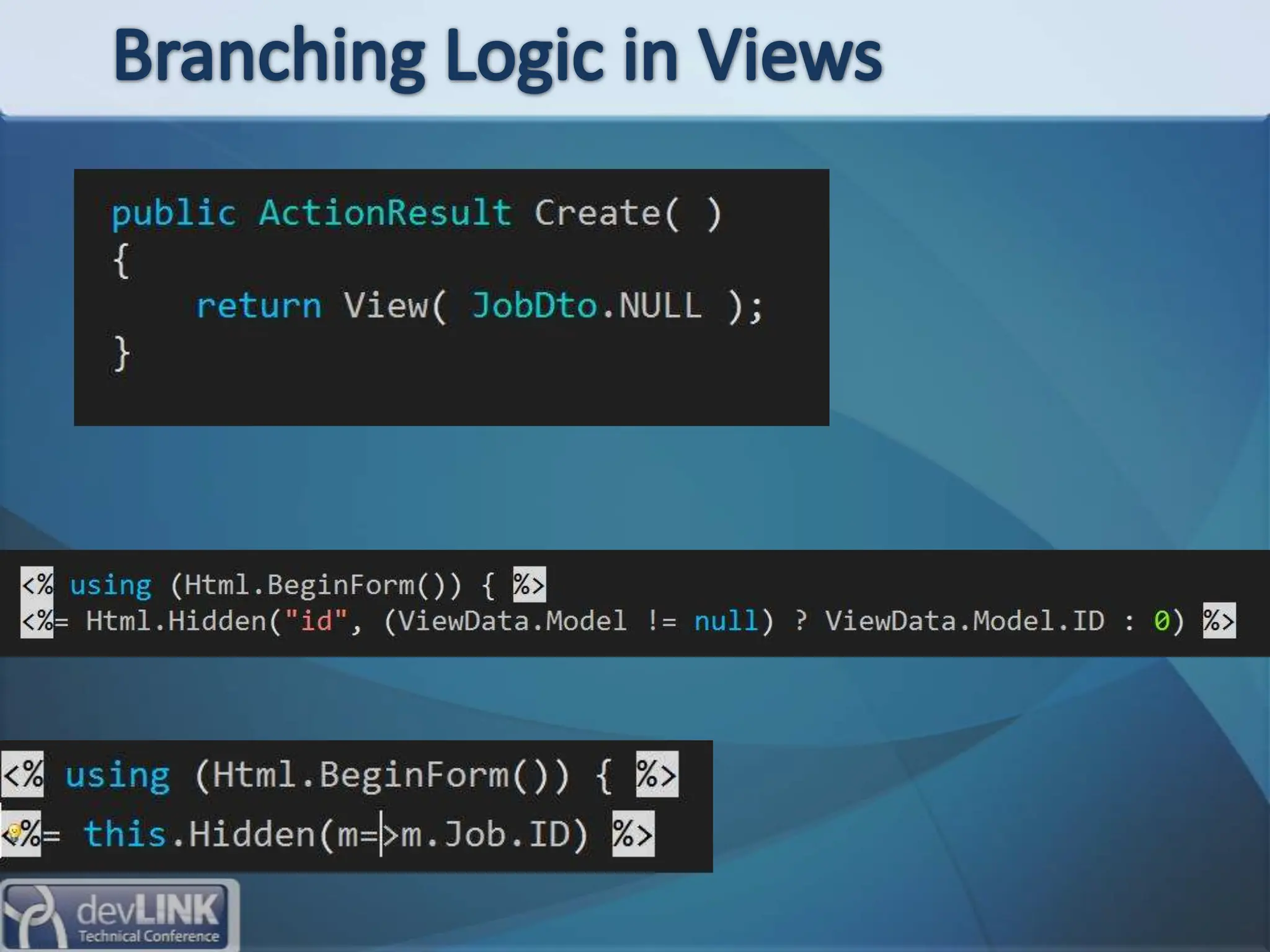The image size is (1270, 952).
Task: Select the red "id" string literal
Action: point(316,620)
